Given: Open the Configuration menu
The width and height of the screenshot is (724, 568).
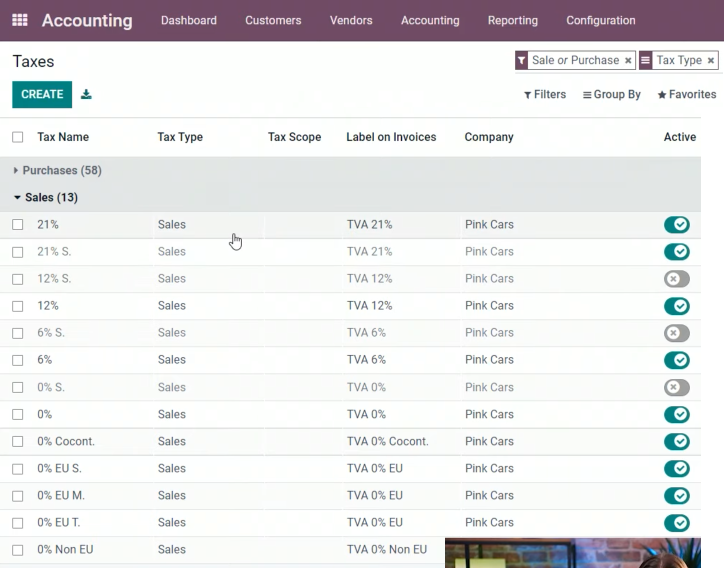Looking at the screenshot, I should point(601,20).
